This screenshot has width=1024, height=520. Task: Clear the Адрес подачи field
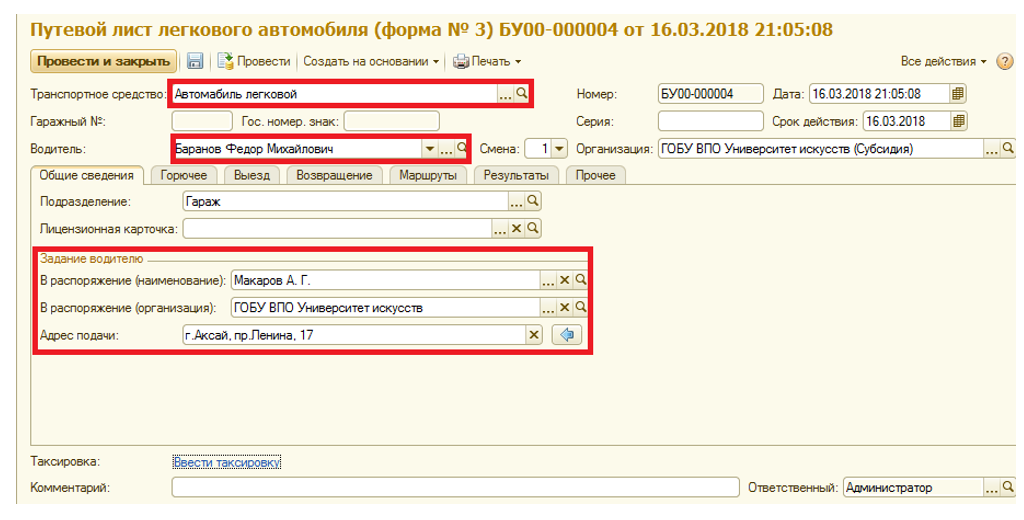534,335
